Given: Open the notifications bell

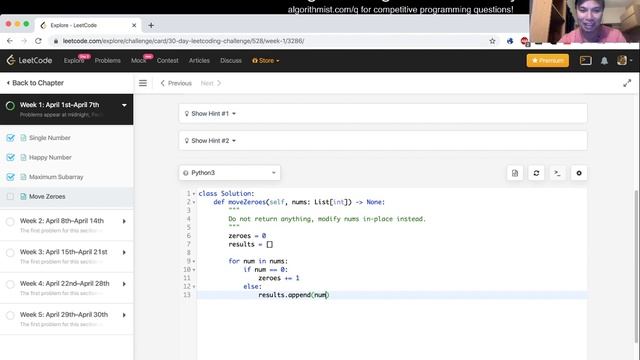Looking at the screenshot, I should 604,60.
